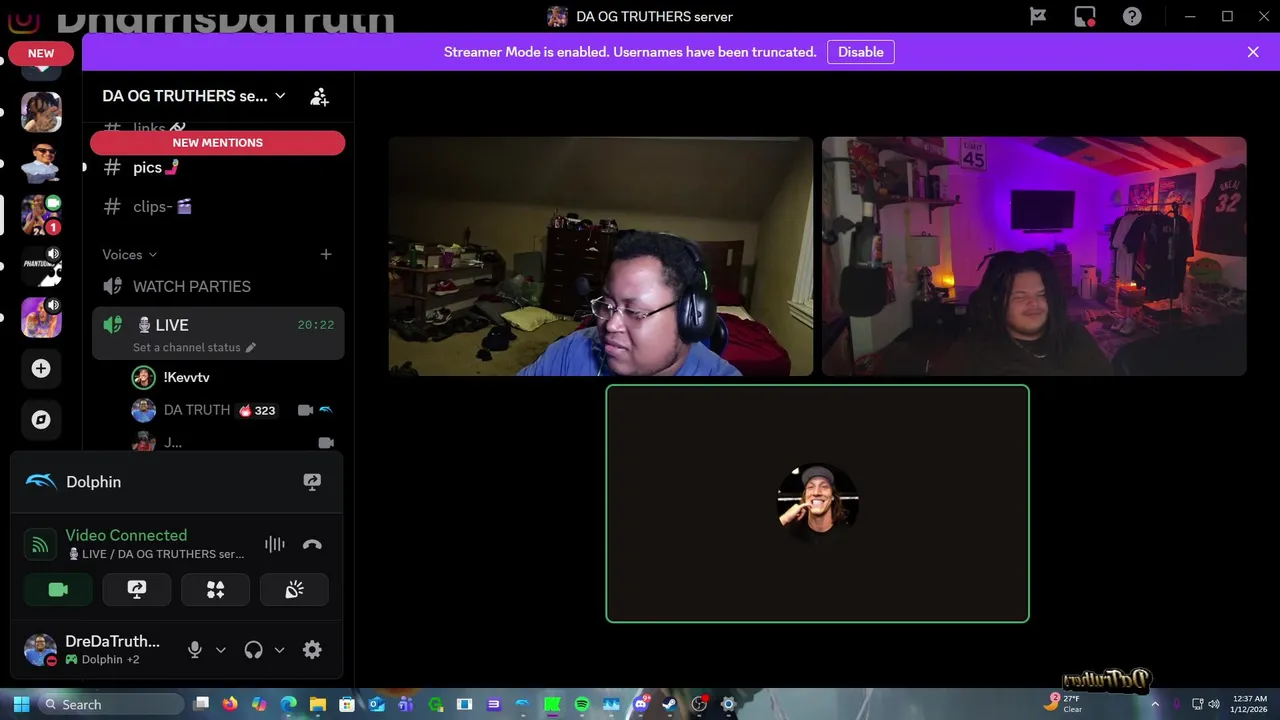
Task: Click the inbox flag icon in title bar
Action: (1038, 16)
